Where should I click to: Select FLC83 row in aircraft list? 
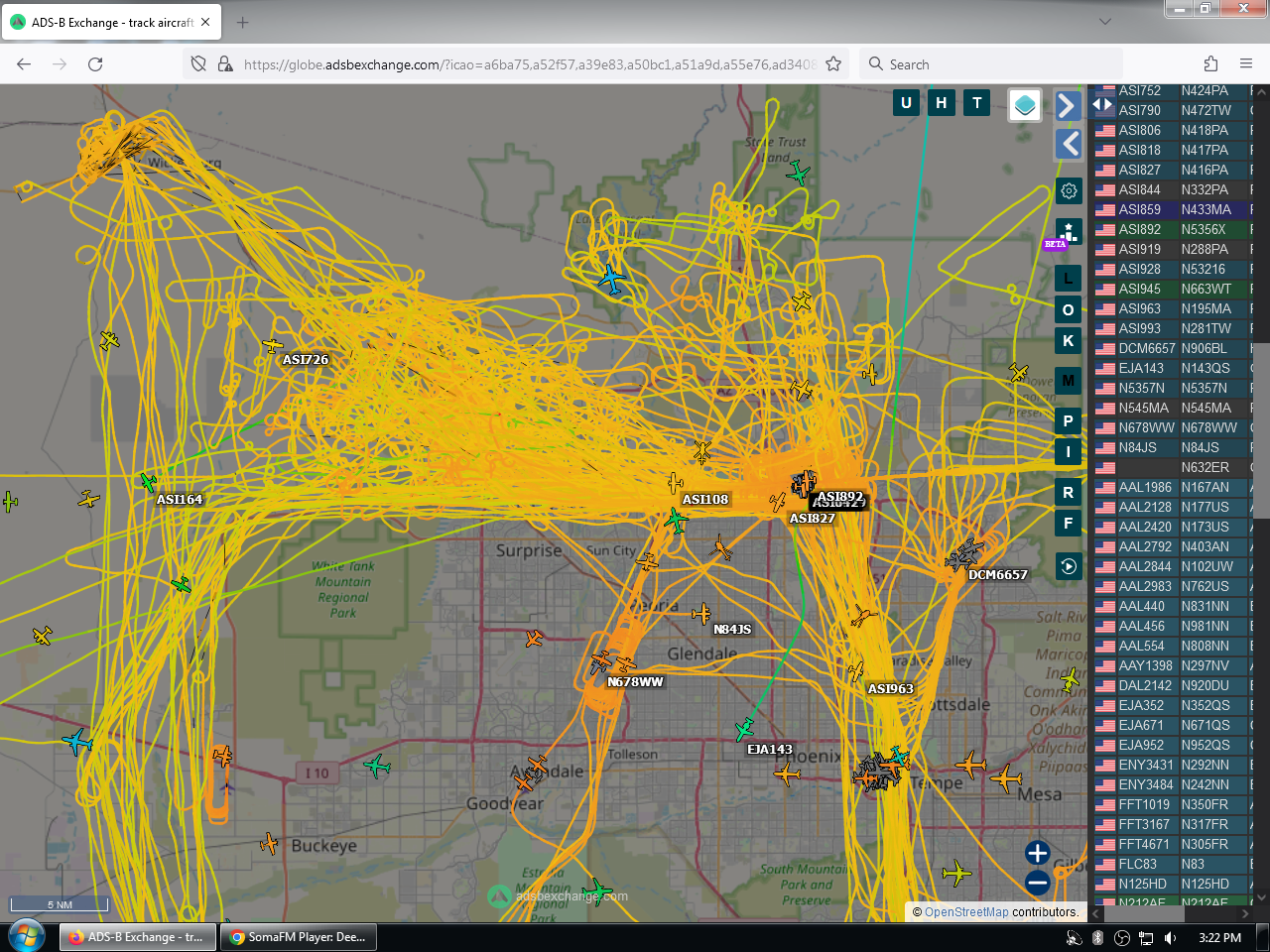[x=1172, y=864]
